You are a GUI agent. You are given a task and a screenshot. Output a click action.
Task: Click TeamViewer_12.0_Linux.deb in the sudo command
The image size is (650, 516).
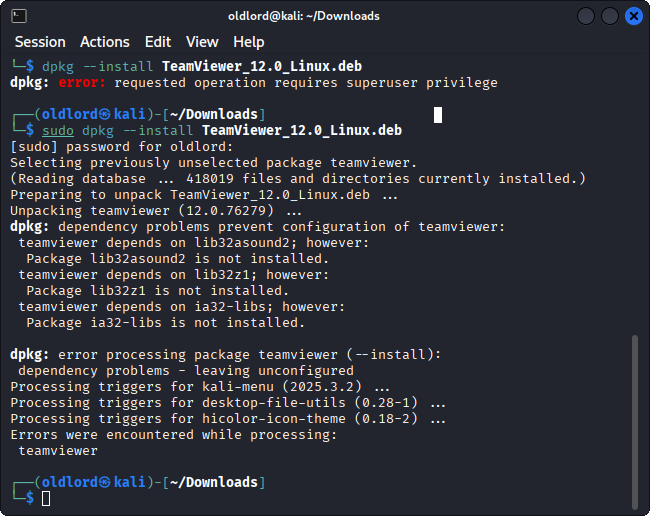[302, 131]
